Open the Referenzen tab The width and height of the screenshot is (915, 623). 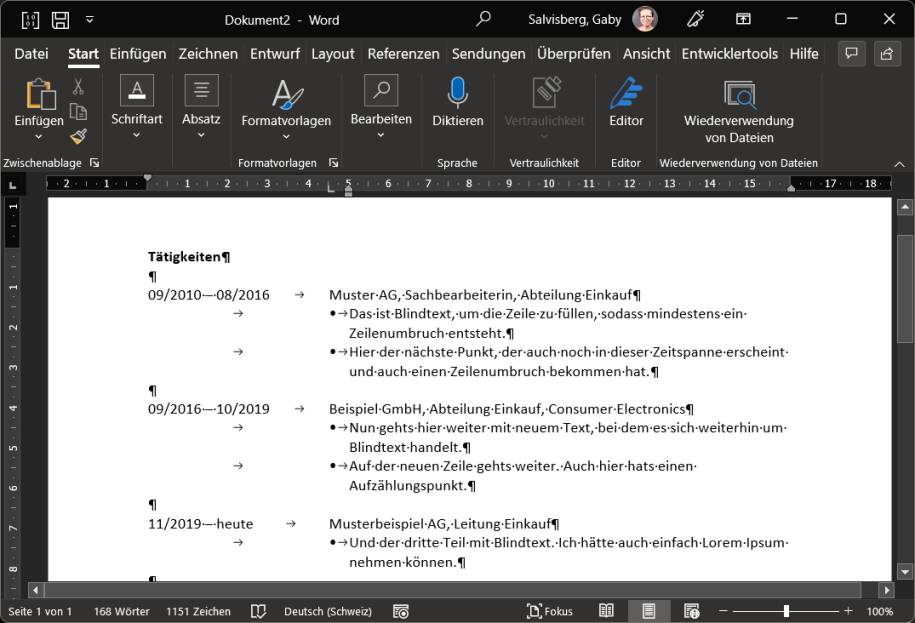403,54
